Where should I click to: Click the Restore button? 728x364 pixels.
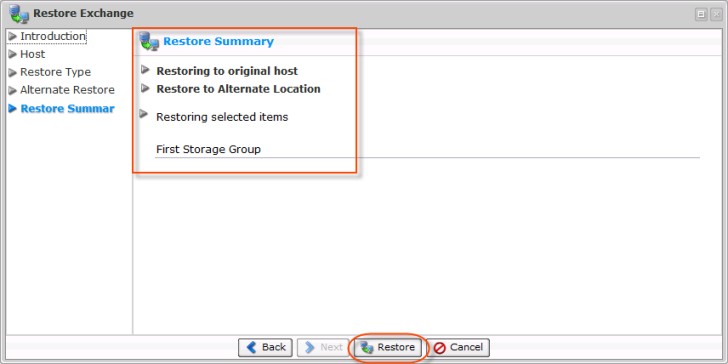tap(388, 347)
